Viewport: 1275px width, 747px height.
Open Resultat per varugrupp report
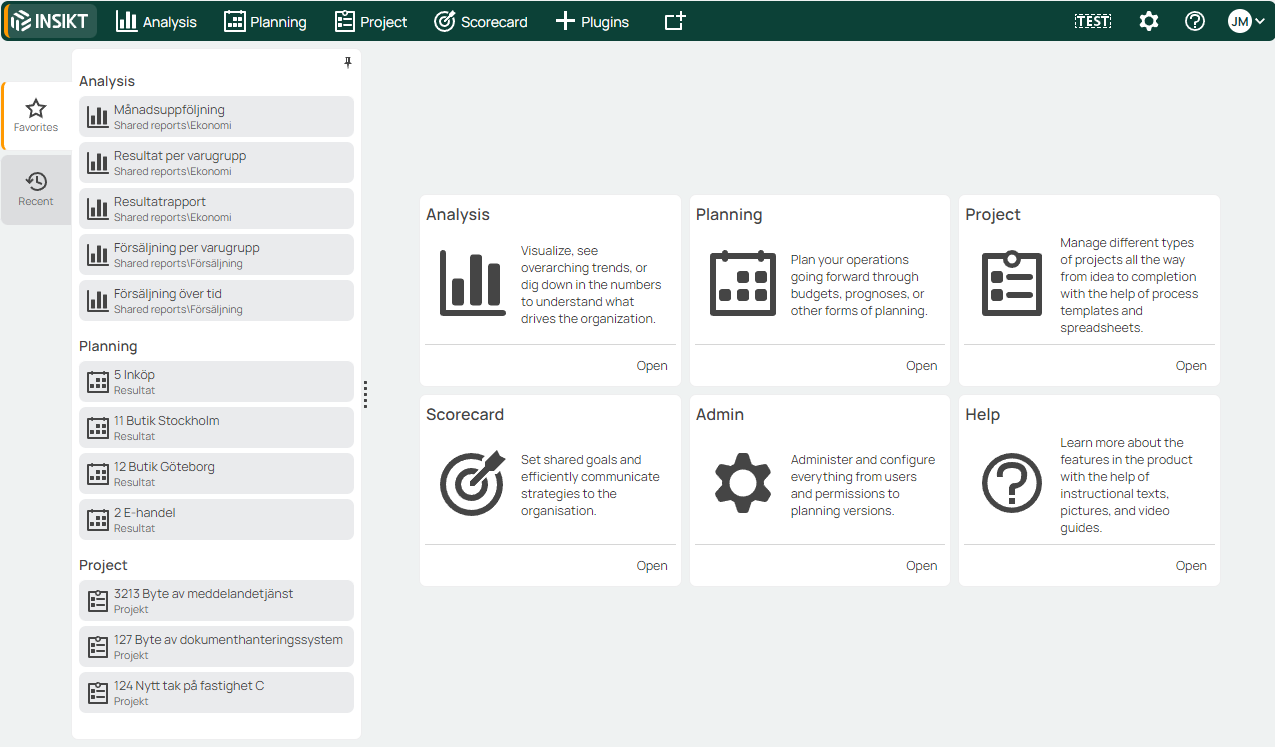(216, 162)
